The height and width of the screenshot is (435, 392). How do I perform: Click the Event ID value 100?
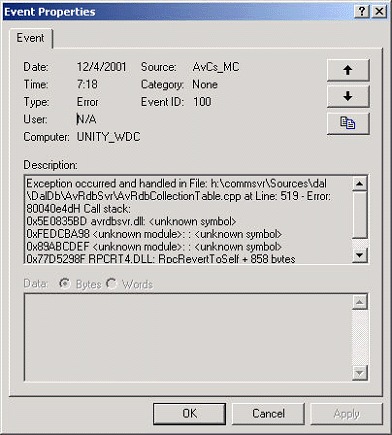[202, 102]
